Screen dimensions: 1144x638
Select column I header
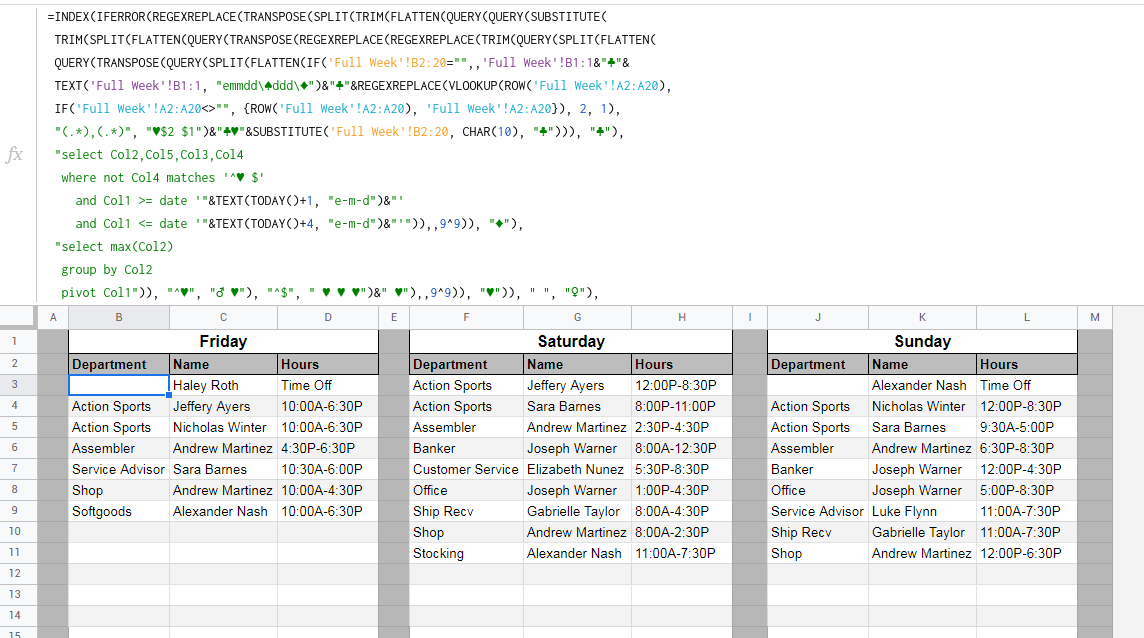749,317
